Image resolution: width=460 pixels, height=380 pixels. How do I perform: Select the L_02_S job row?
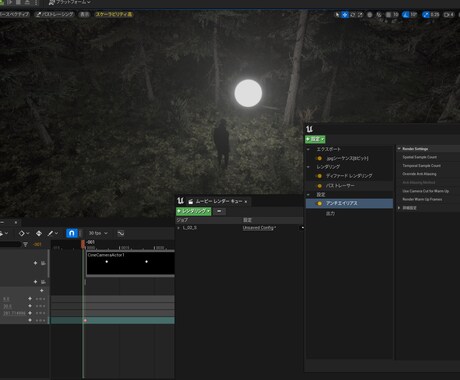pyautogui.click(x=239, y=228)
